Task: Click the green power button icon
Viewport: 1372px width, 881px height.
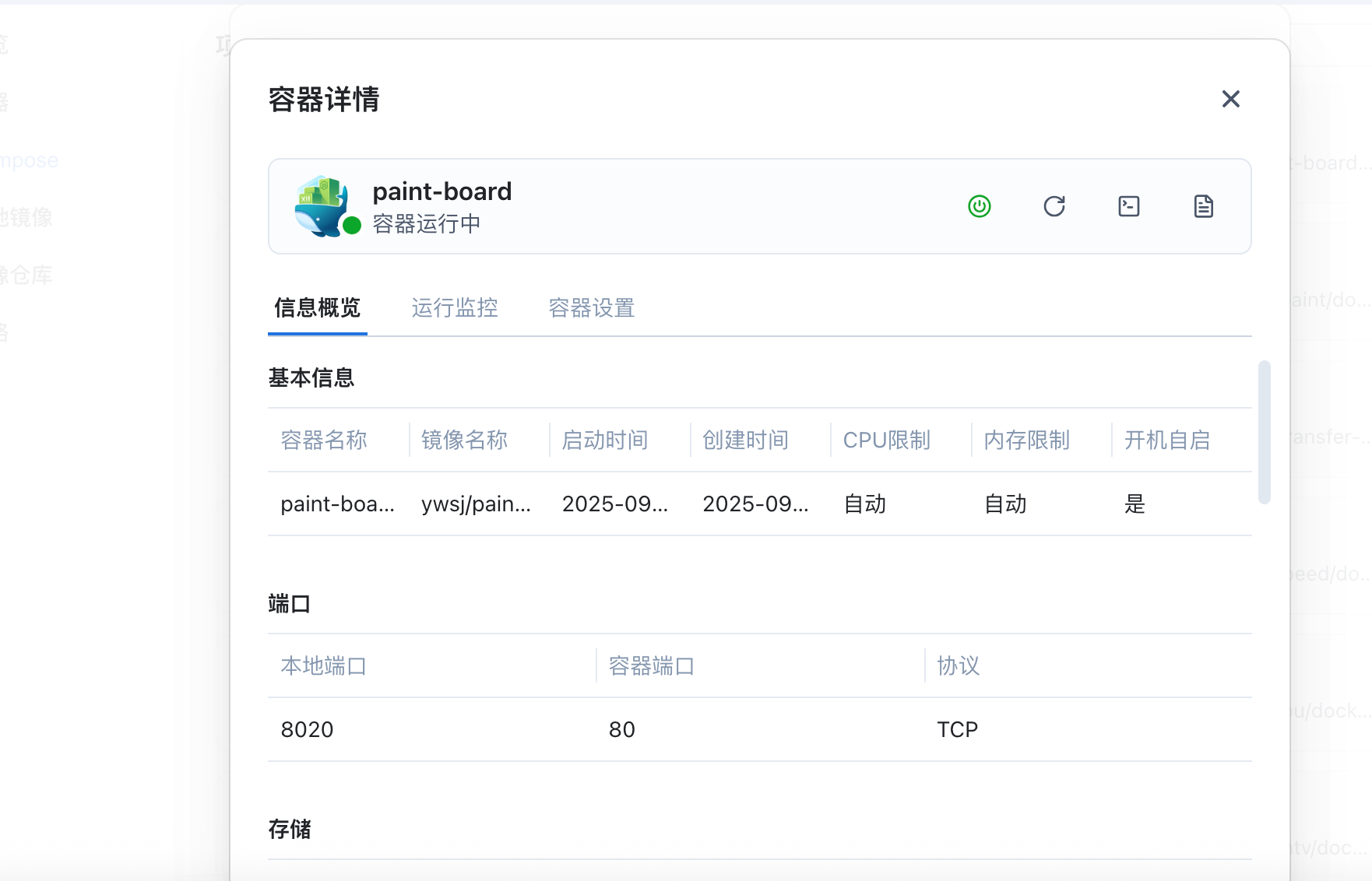Action: click(x=979, y=206)
